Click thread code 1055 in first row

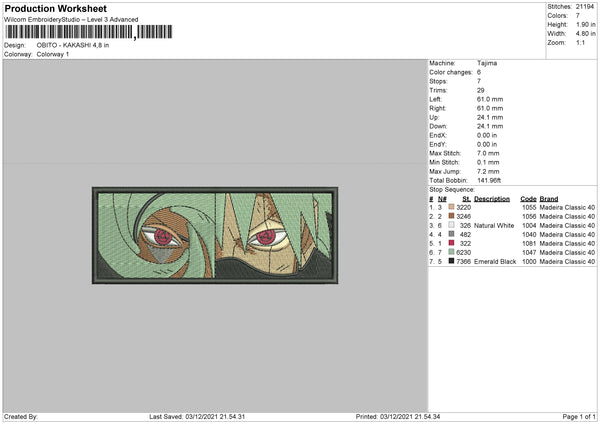(x=529, y=208)
